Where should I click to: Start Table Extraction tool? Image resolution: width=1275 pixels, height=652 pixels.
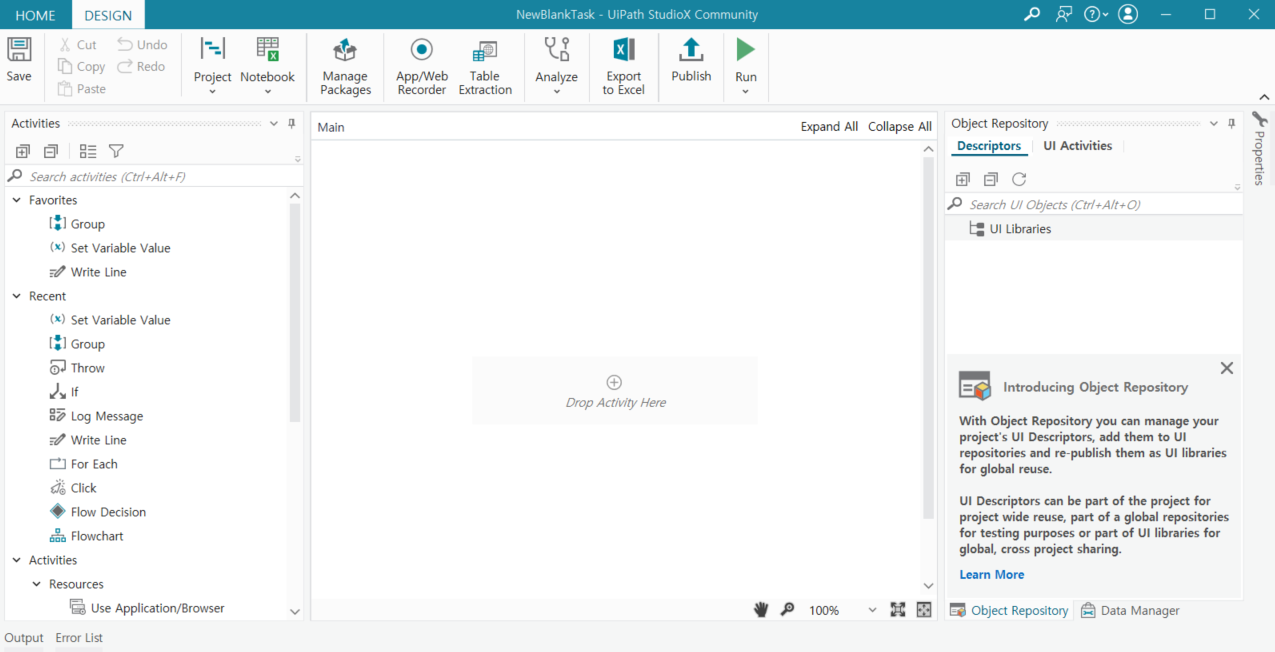tap(485, 66)
